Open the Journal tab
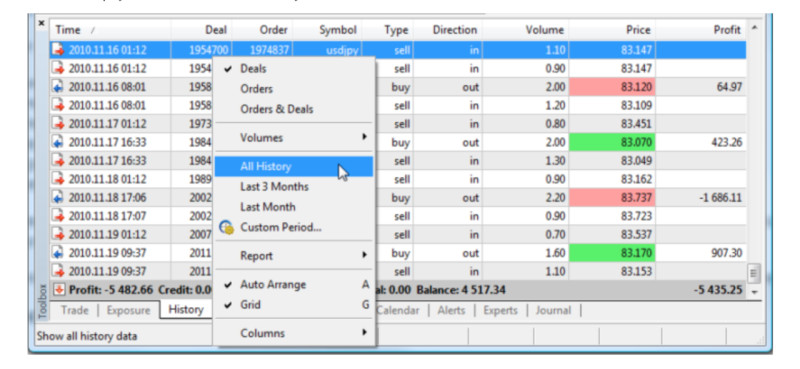 click(x=553, y=310)
